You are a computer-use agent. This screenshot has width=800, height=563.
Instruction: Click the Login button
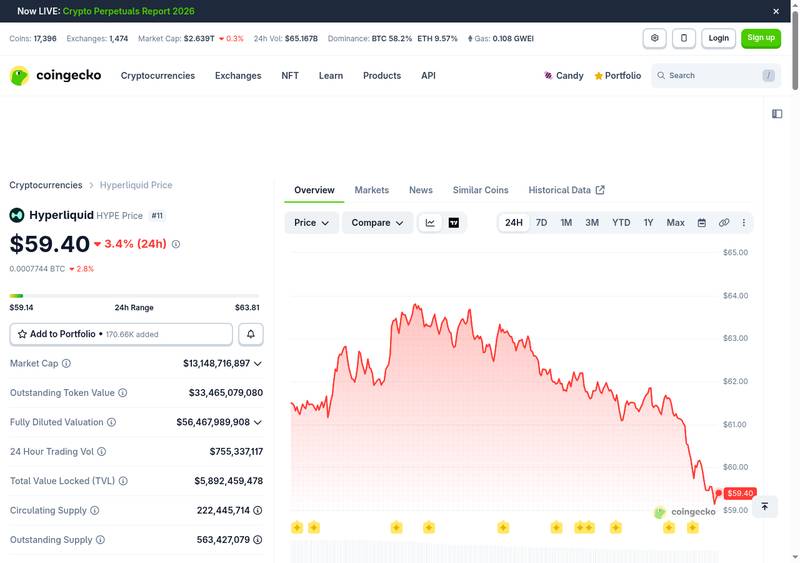coord(718,38)
